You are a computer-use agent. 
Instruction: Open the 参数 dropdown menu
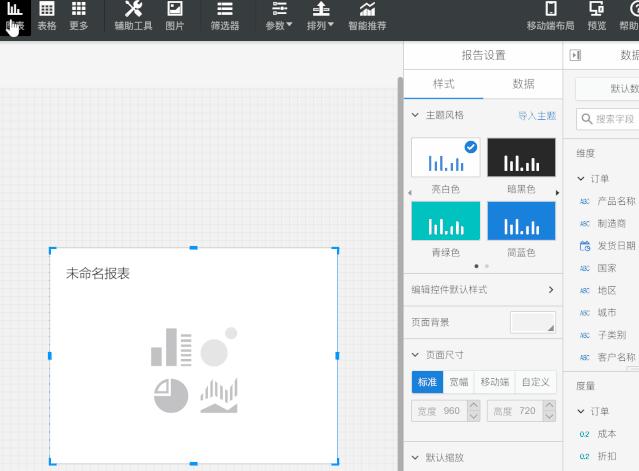(x=279, y=17)
